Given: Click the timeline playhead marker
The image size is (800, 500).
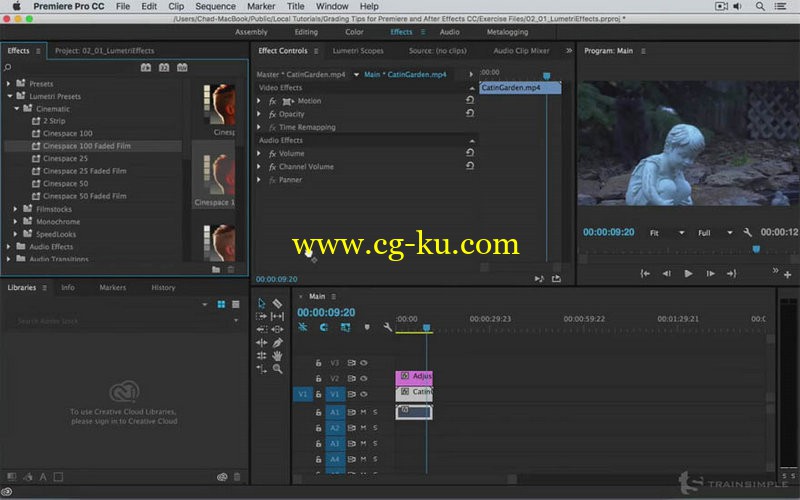Looking at the screenshot, I should (427, 328).
